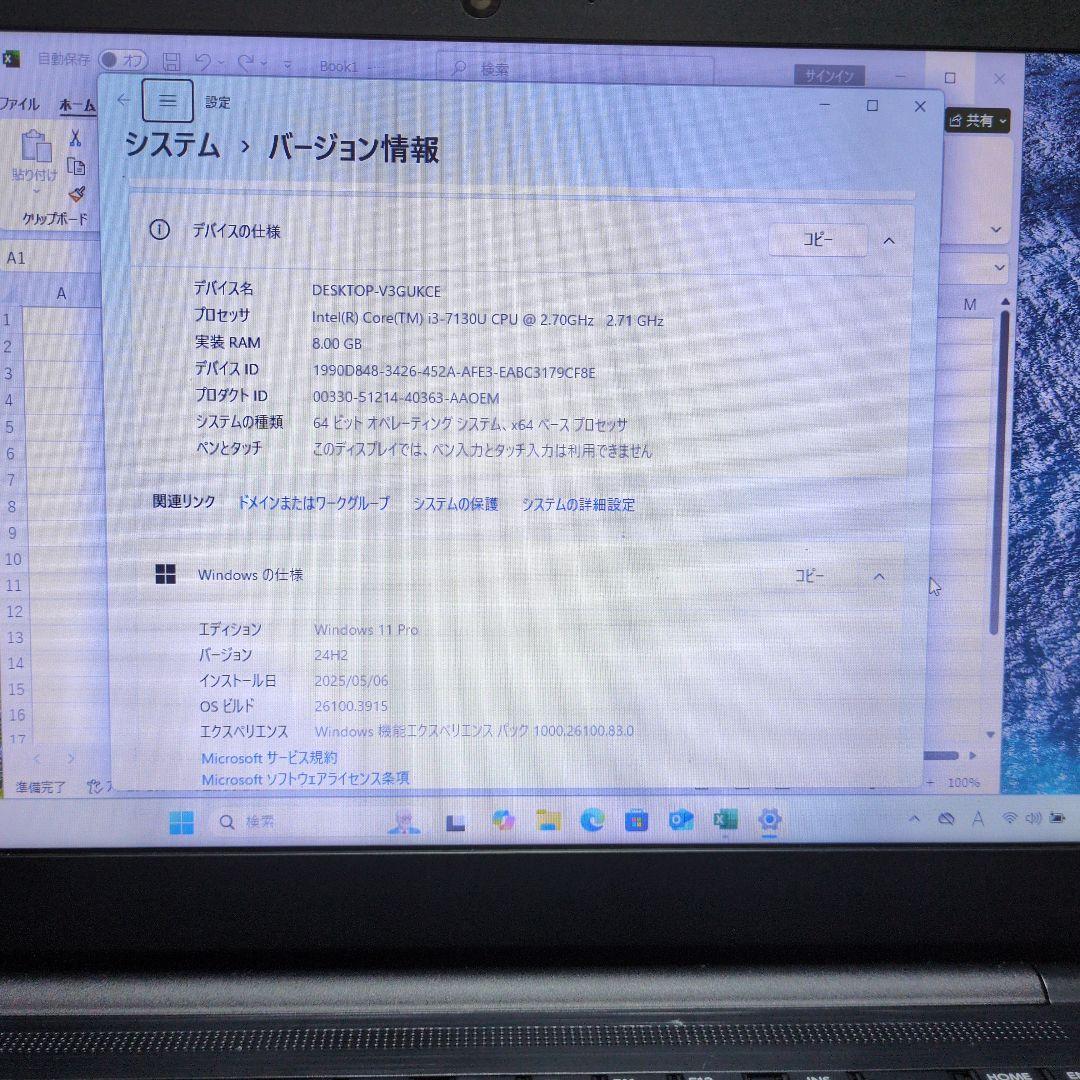Click the cloud sync tray icon

point(946,818)
